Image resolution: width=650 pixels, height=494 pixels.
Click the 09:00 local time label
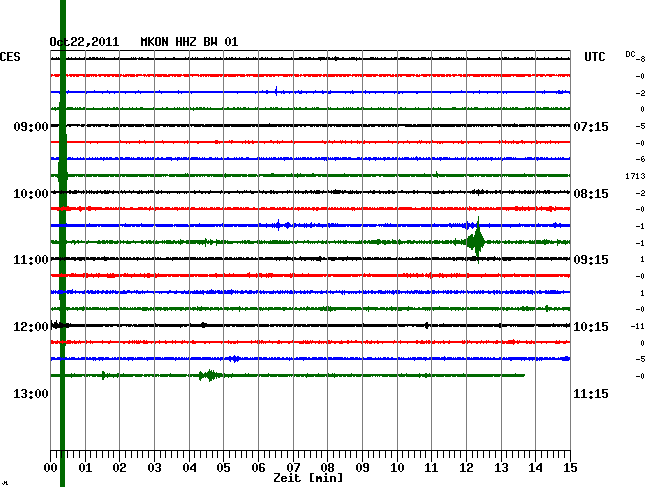31,126
